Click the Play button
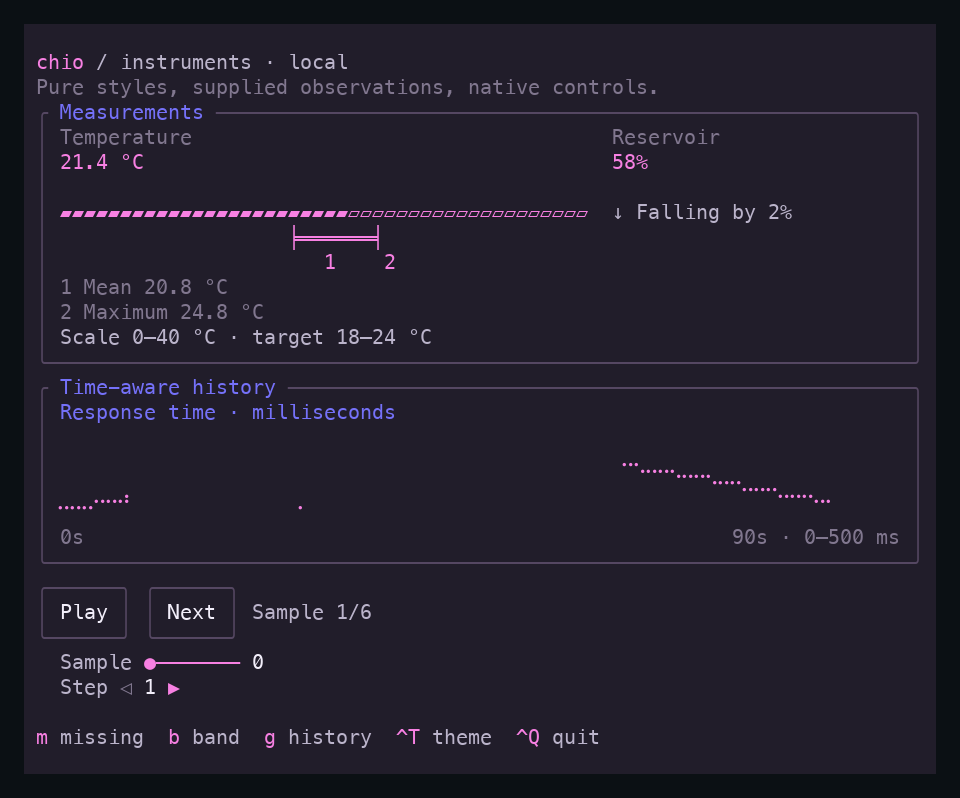Screen dimensions: 960x798 84,612
